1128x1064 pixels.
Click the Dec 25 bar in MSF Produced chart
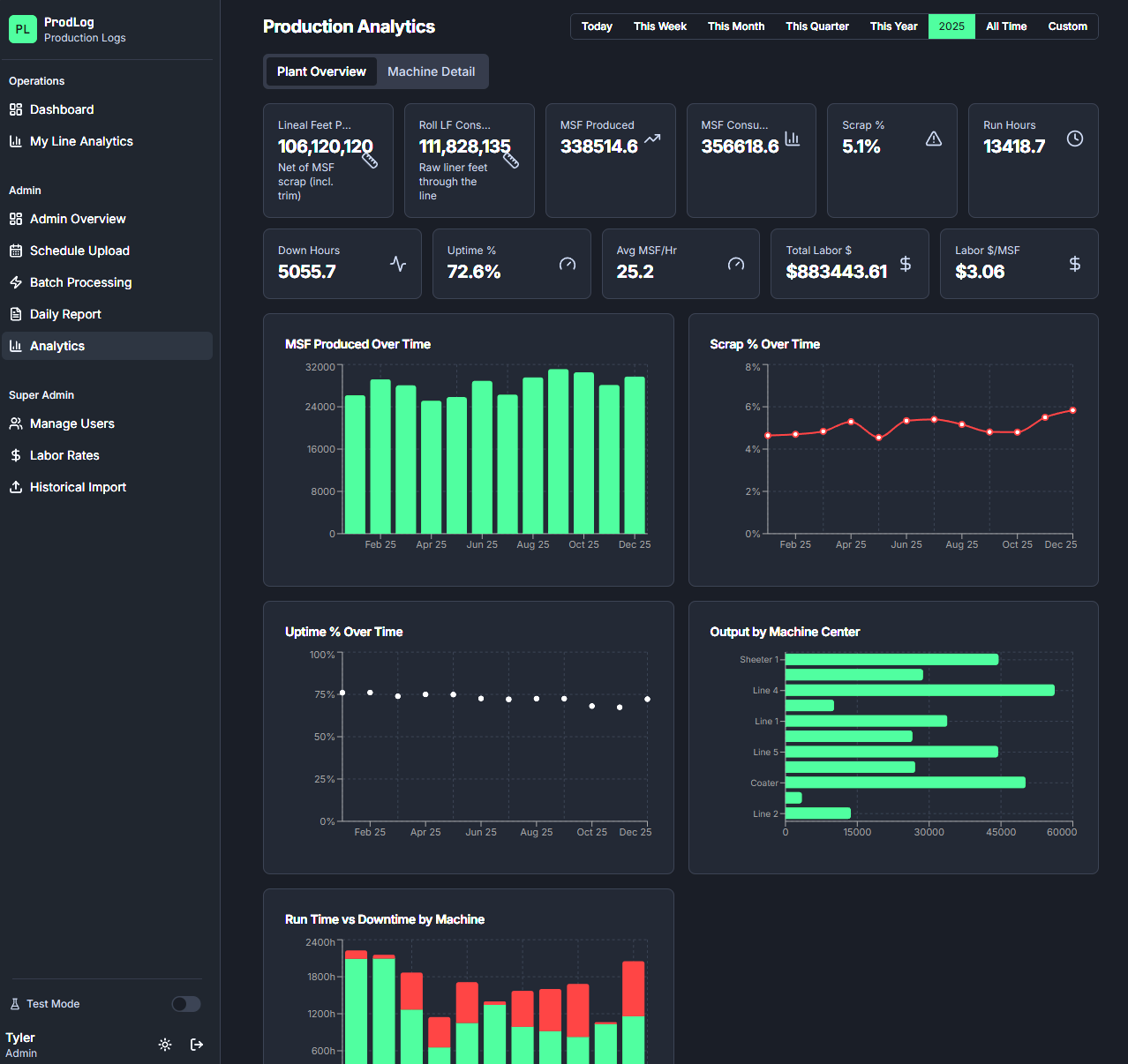tap(635, 455)
